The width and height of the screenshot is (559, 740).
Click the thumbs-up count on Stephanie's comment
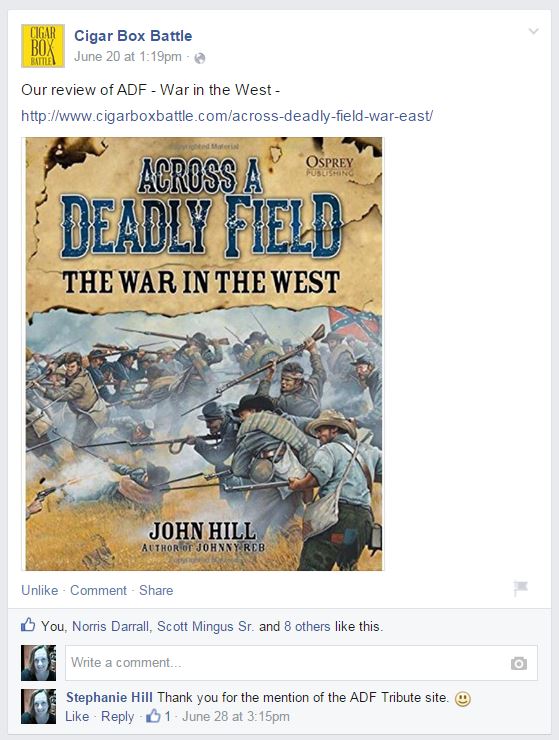tap(158, 716)
